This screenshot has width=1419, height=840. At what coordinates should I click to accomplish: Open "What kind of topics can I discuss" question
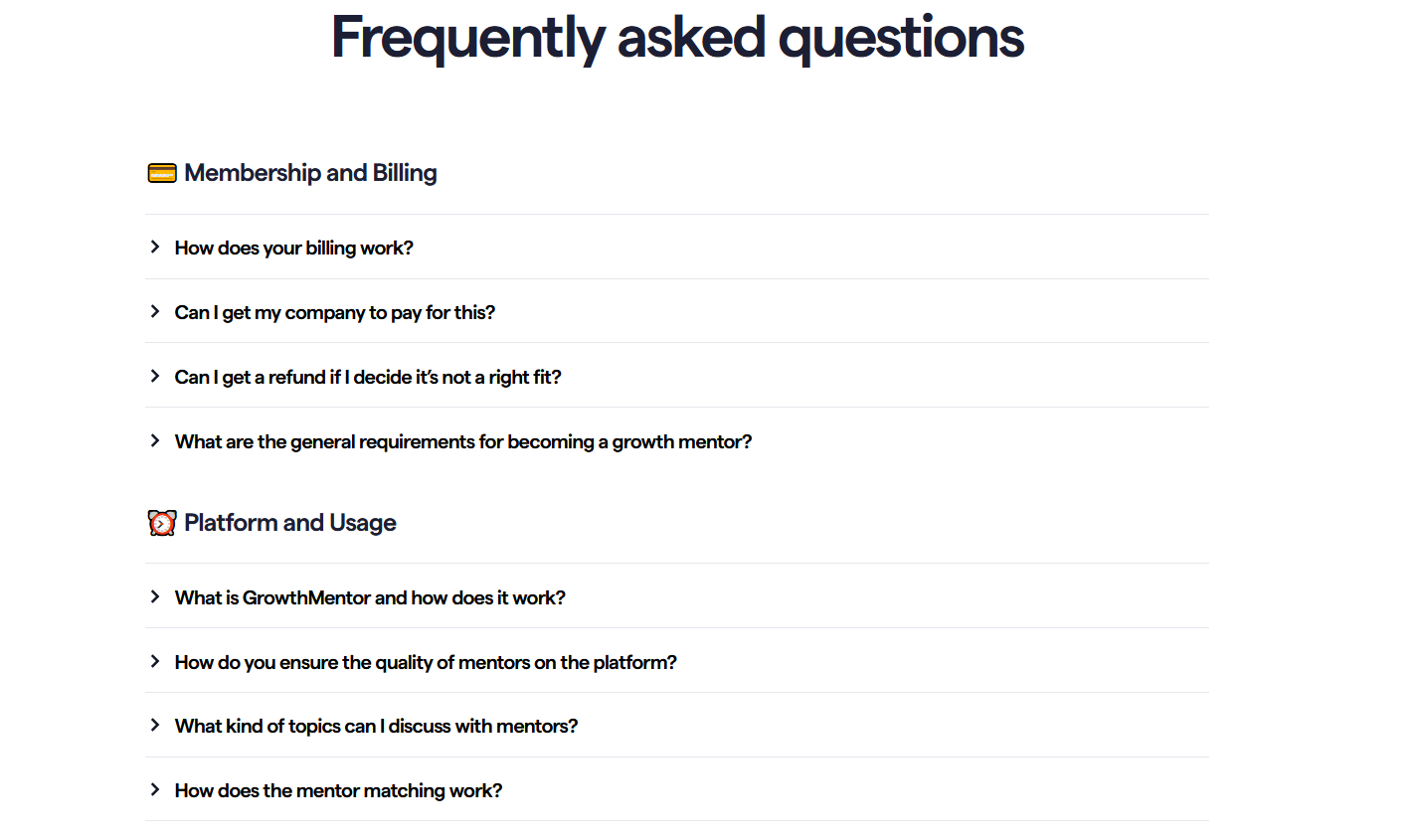click(376, 726)
